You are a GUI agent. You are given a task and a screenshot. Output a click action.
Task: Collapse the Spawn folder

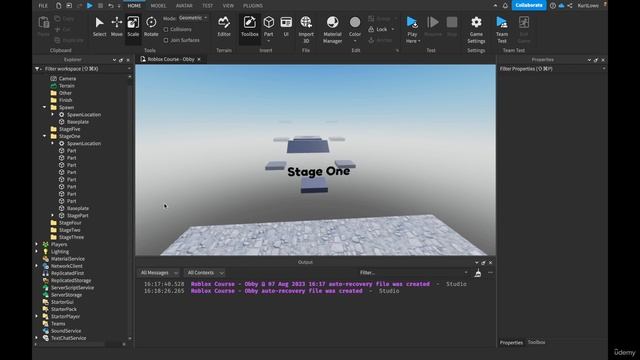click(44, 107)
